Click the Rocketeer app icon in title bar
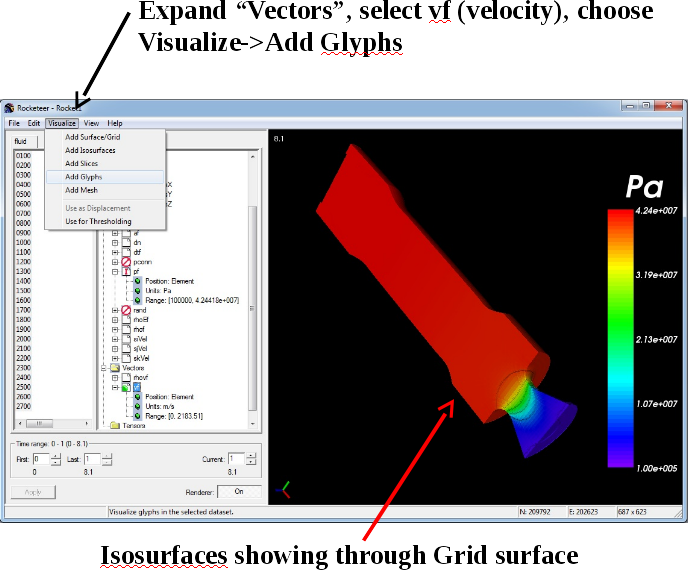Viewport: 688px width, 570px height. pos(9,108)
